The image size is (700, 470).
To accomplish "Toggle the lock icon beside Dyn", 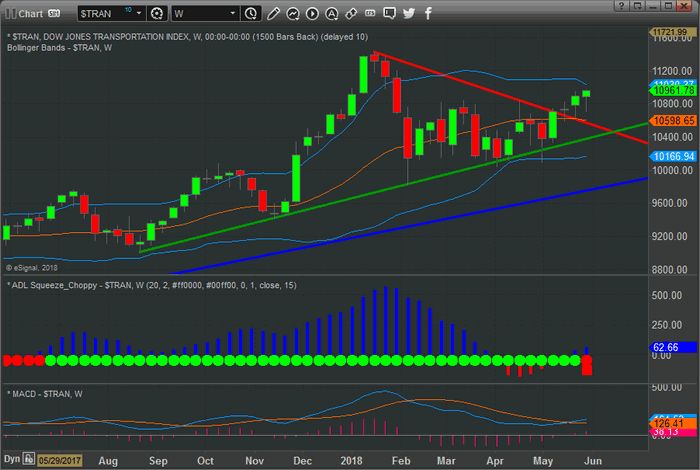I will (x=30, y=460).
